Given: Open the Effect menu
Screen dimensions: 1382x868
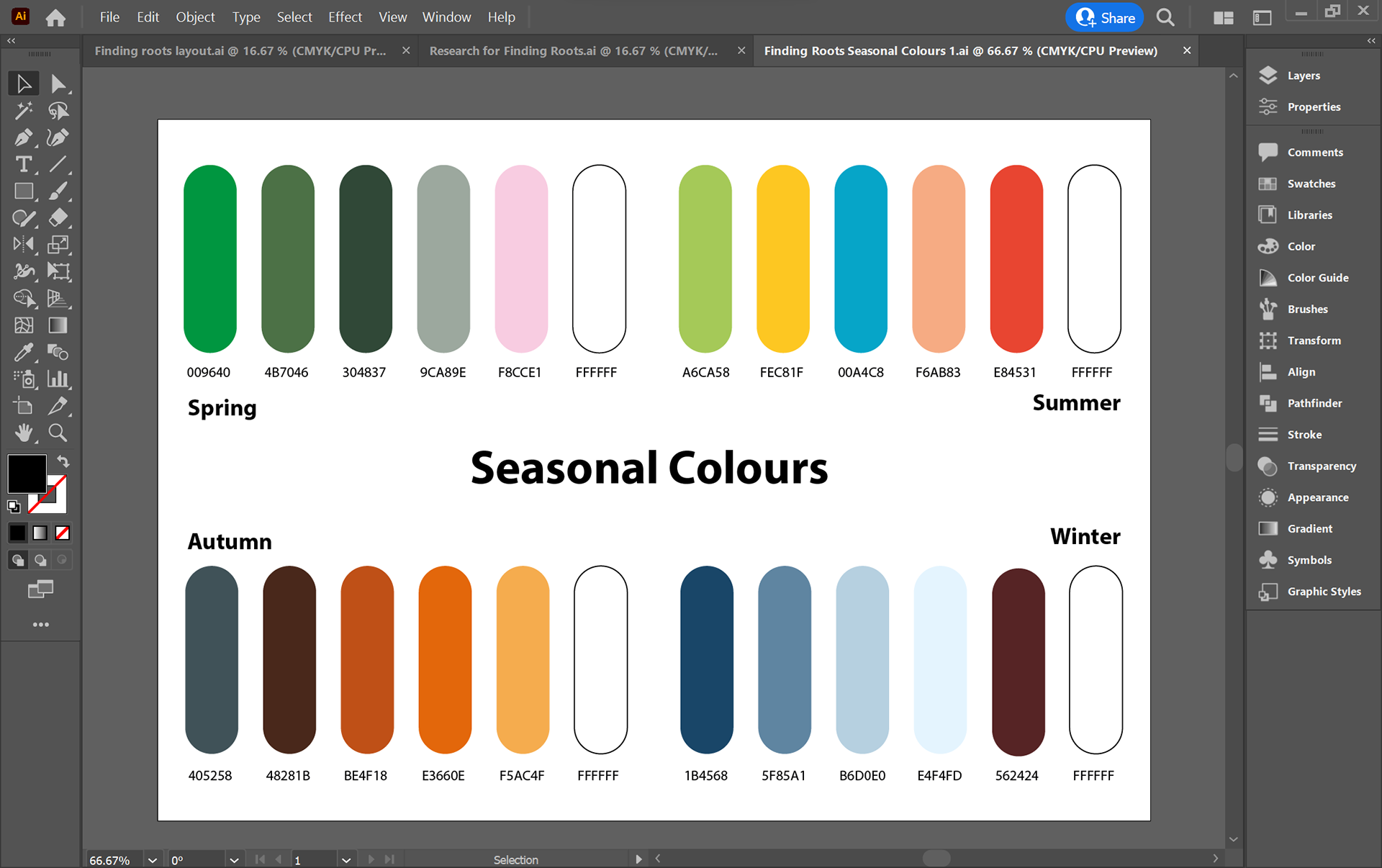Looking at the screenshot, I should pos(345,17).
